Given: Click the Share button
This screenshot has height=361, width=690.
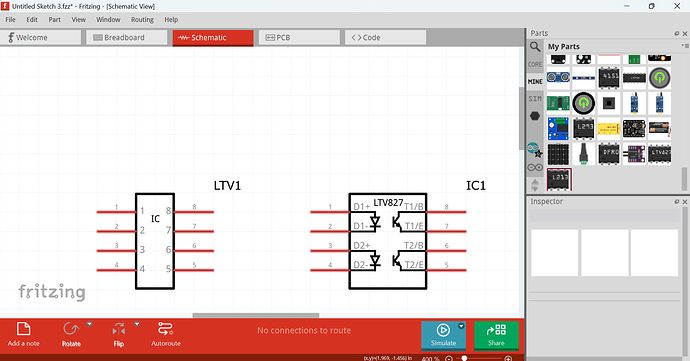Looking at the screenshot, I should pyautogui.click(x=496, y=335).
